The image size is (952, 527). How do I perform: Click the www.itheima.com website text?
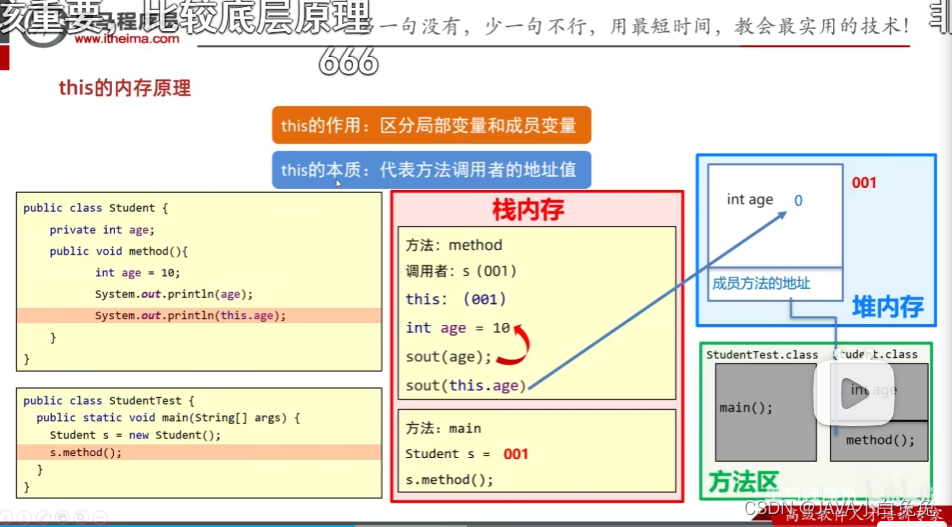pos(127,39)
